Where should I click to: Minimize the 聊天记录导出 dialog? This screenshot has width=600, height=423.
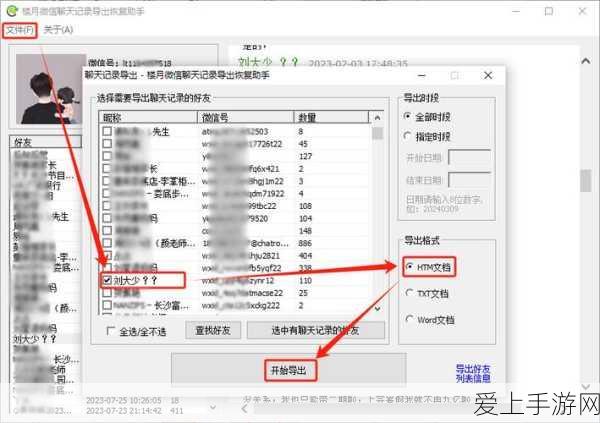(x=422, y=75)
